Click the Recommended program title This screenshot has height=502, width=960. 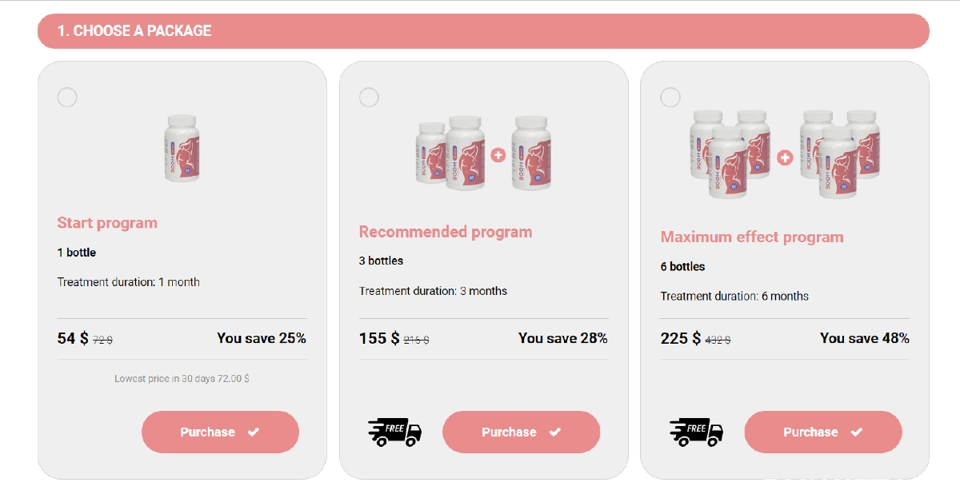click(445, 232)
